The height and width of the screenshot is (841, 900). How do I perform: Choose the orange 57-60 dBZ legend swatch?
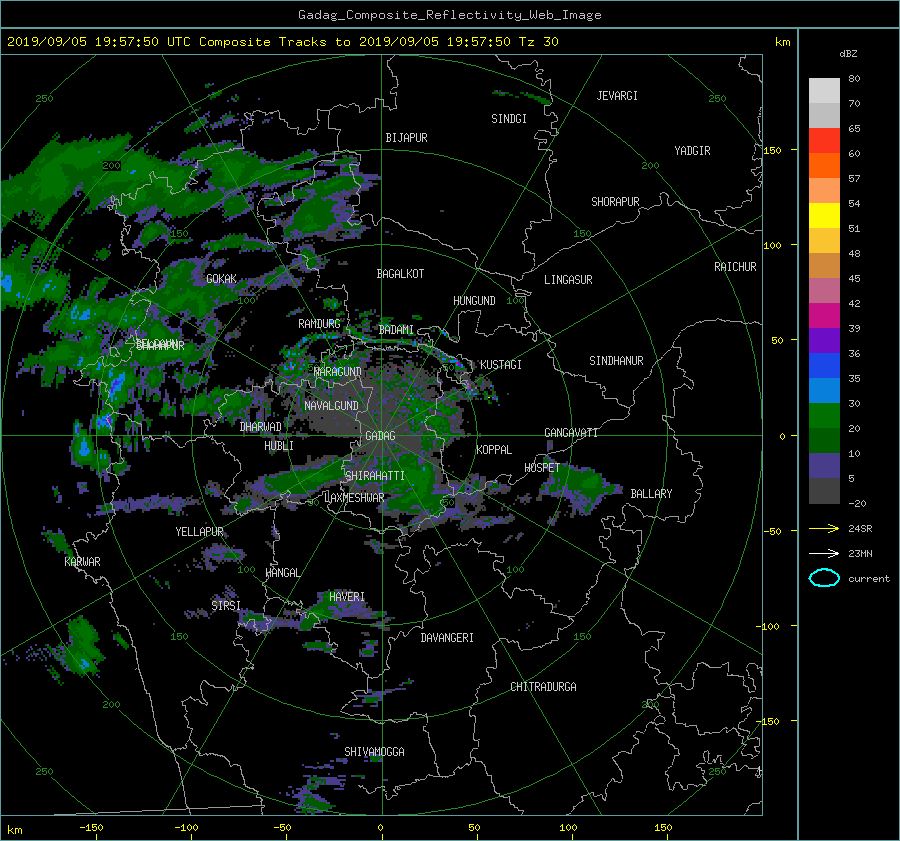(x=824, y=166)
